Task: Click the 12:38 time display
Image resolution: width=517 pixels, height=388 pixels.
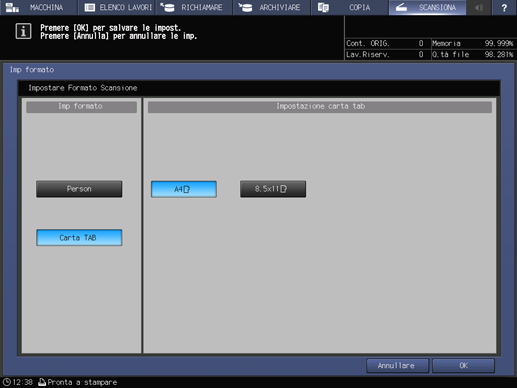Action: click(23, 382)
